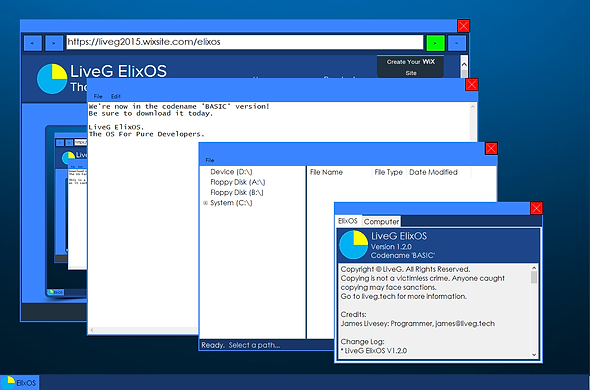Close the file manager window
The width and height of the screenshot is (590, 390).
click(x=491, y=148)
